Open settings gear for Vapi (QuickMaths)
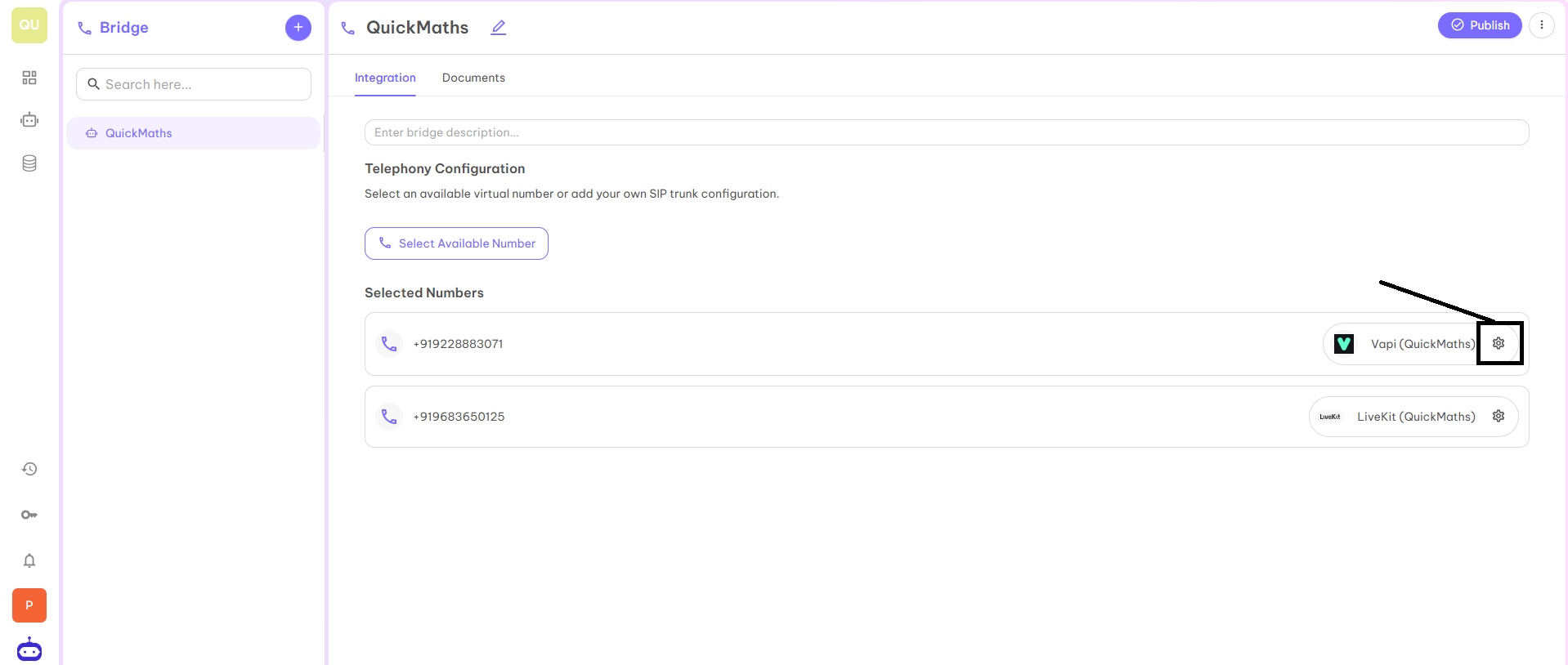This screenshot has height=665, width=1568. coord(1499,344)
